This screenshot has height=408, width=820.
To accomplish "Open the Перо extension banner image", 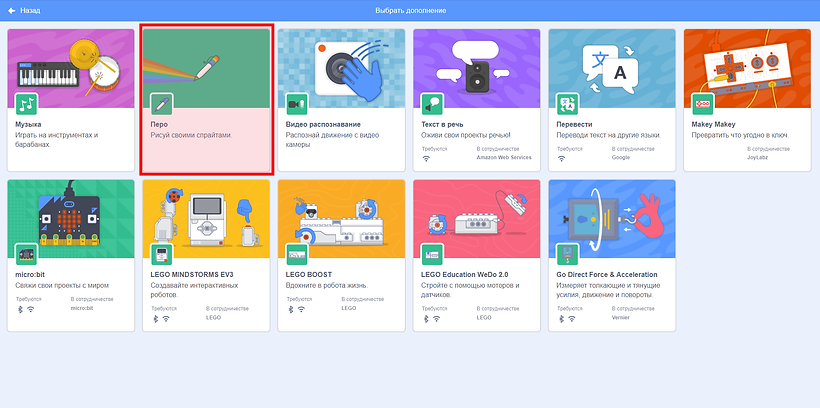I will (206, 69).
